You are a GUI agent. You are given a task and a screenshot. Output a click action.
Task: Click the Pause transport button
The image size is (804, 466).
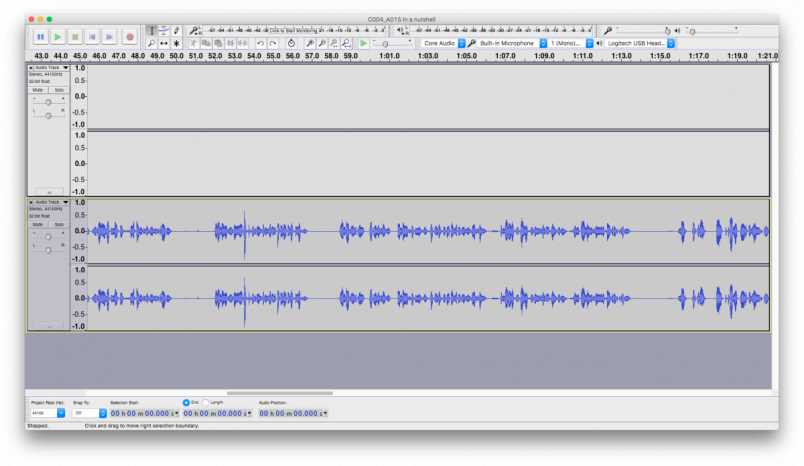coord(41,37)
